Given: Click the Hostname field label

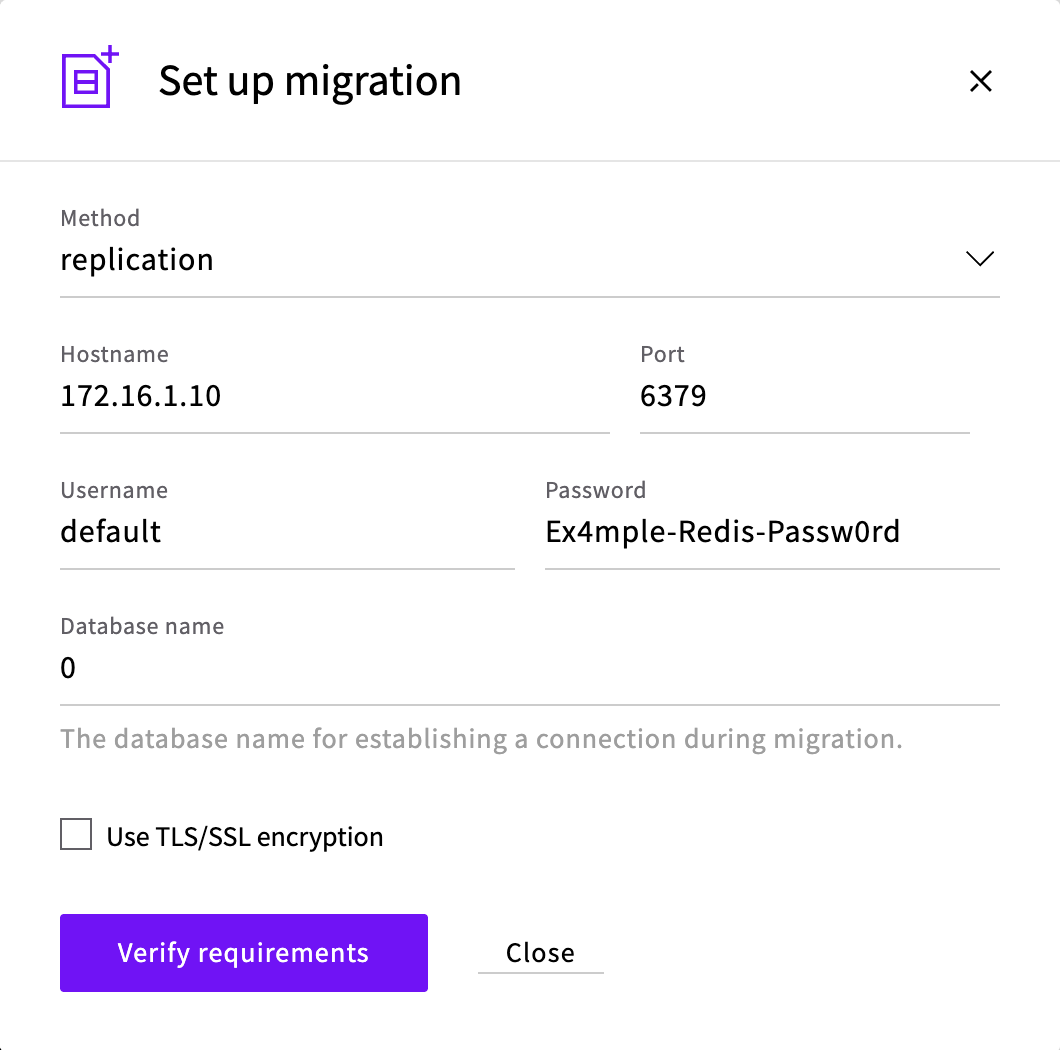Looking at the screenshot, I should pos(114,354).
